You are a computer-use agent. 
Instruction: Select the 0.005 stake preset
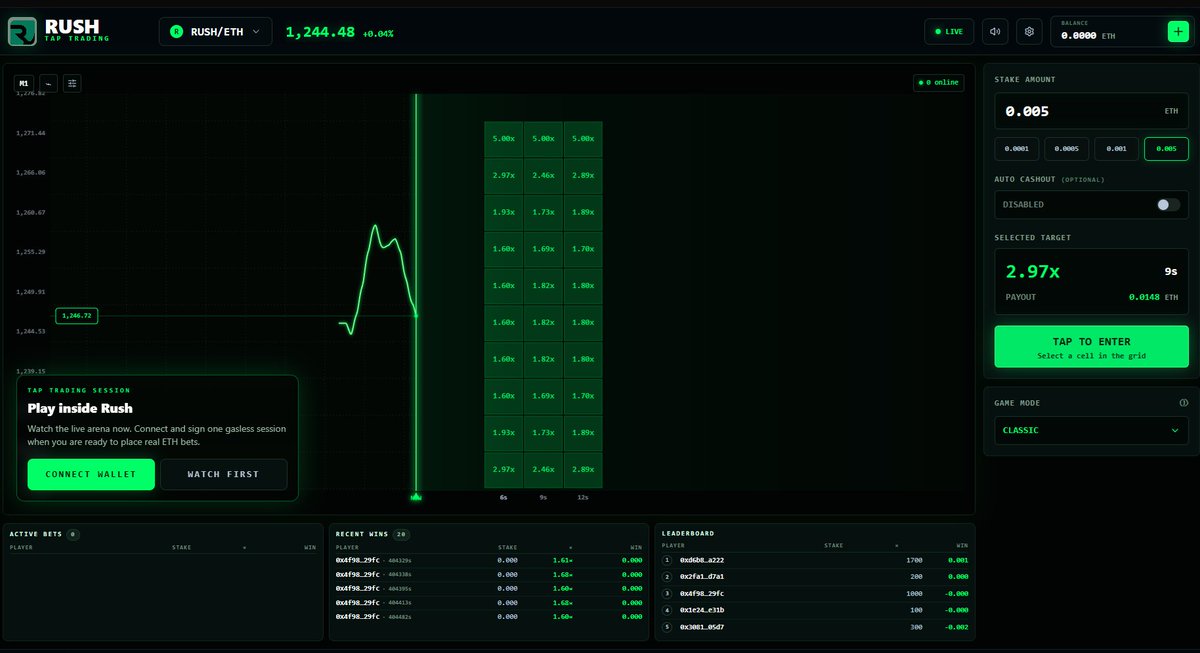(x=1166, y=149)
